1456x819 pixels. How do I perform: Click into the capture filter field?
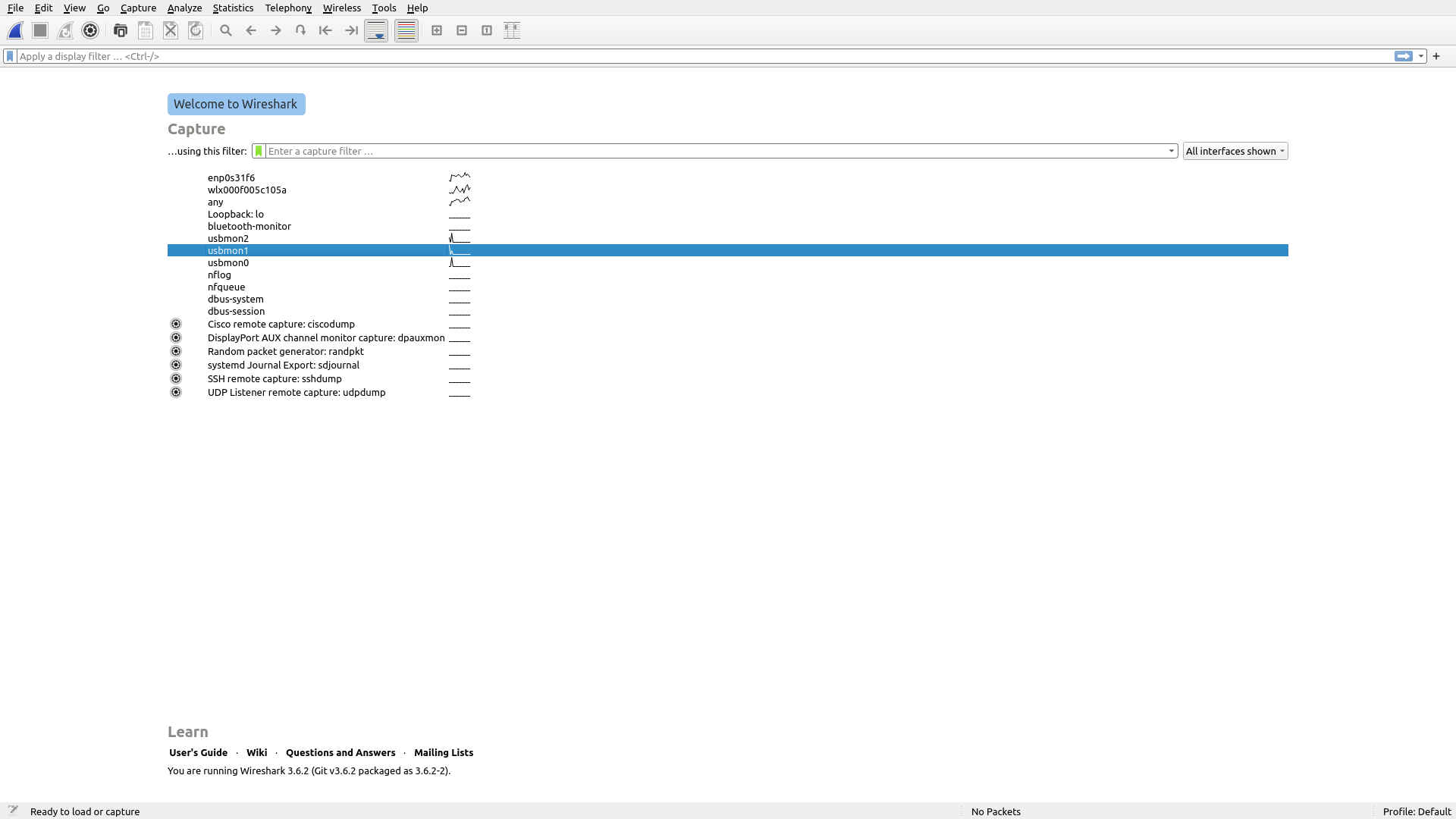click(x=716, y=151)
